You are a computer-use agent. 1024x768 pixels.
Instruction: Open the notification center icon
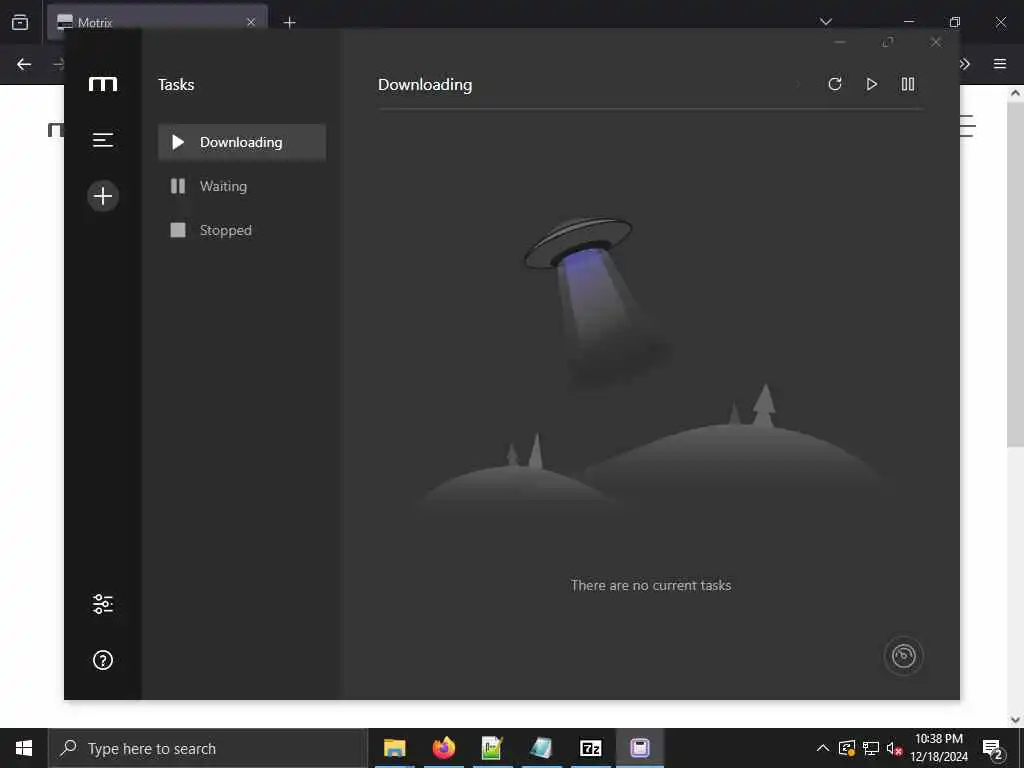point(993,748)
